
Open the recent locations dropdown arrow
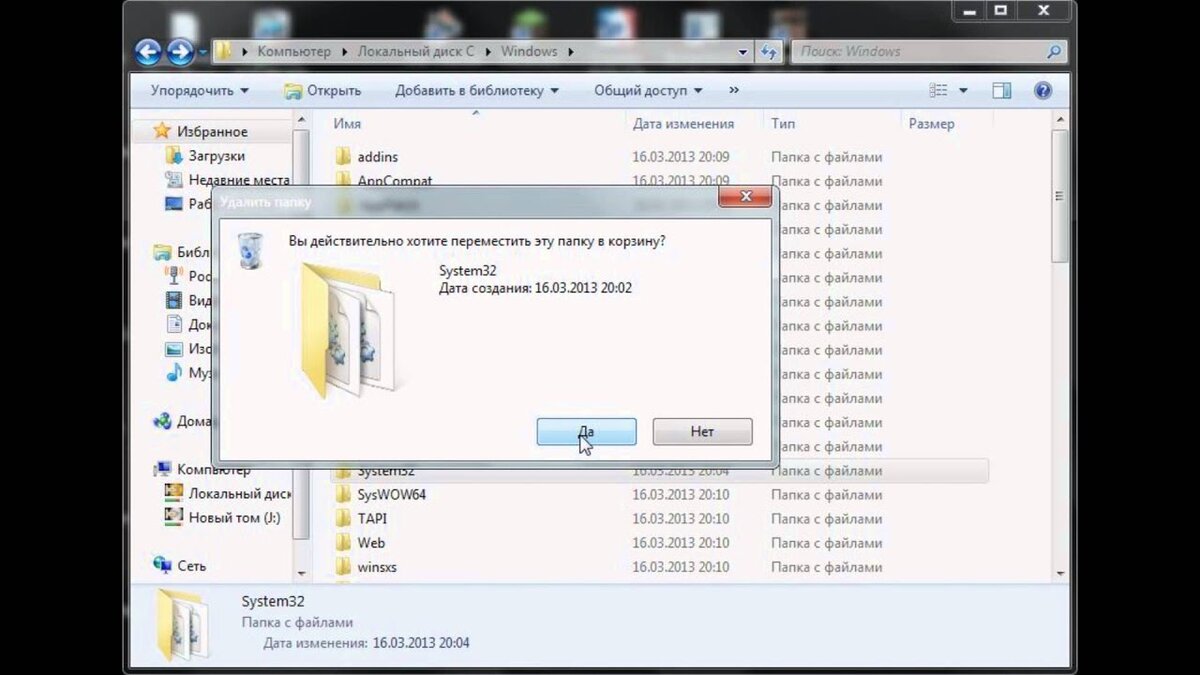click(x=203, y=52)
